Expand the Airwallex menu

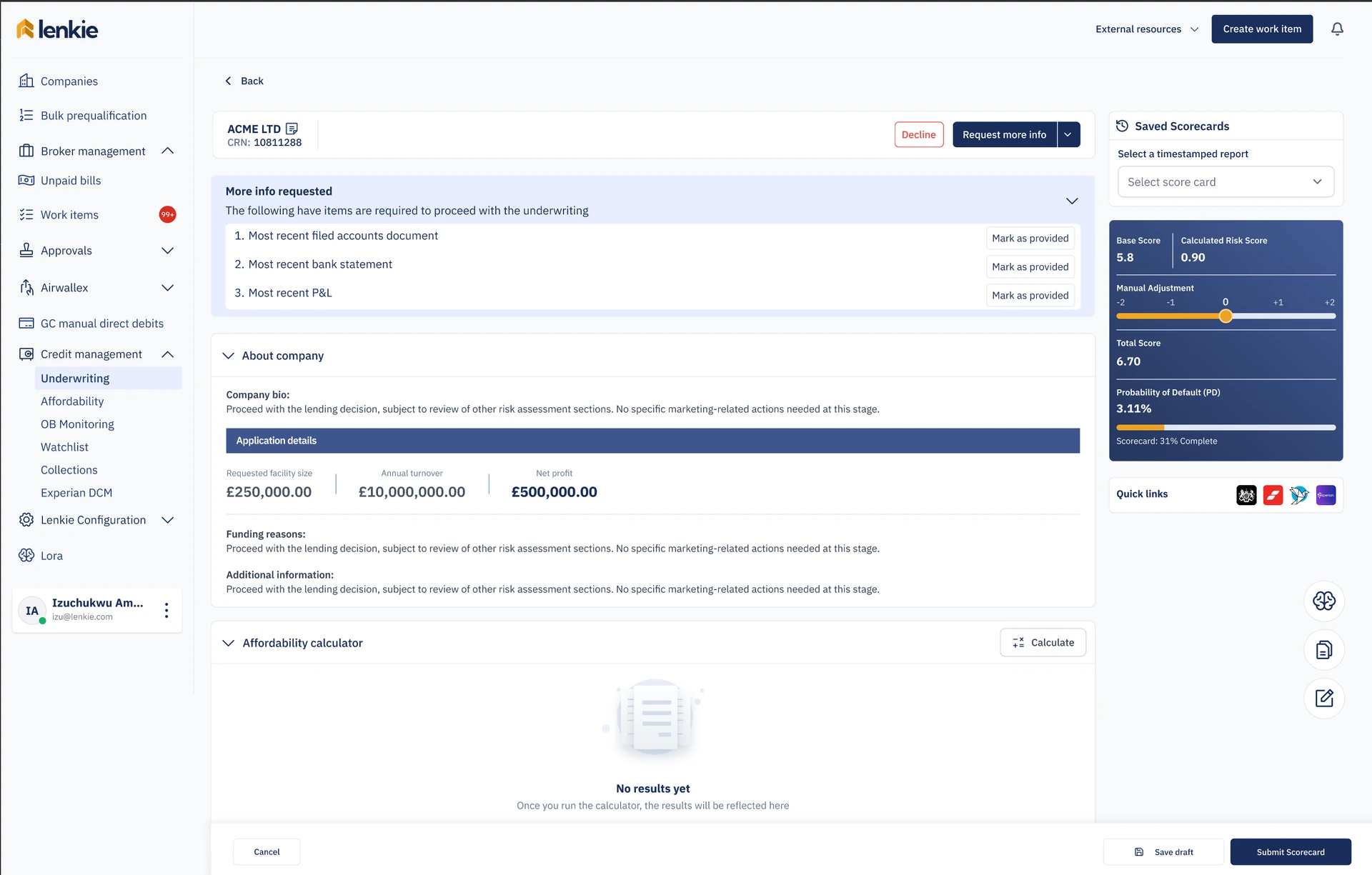(168, 287)
